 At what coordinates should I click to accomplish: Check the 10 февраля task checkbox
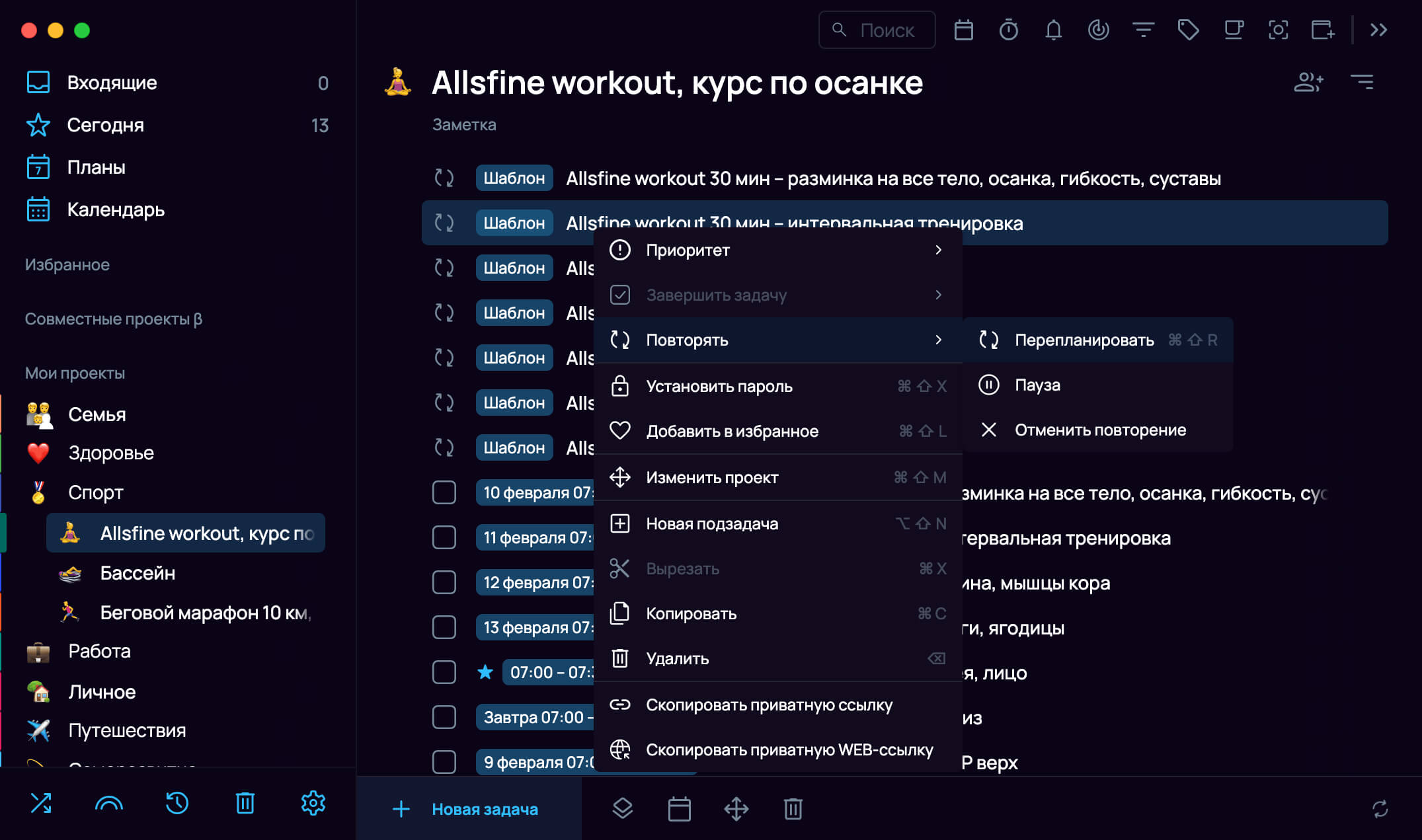point(444,492)
